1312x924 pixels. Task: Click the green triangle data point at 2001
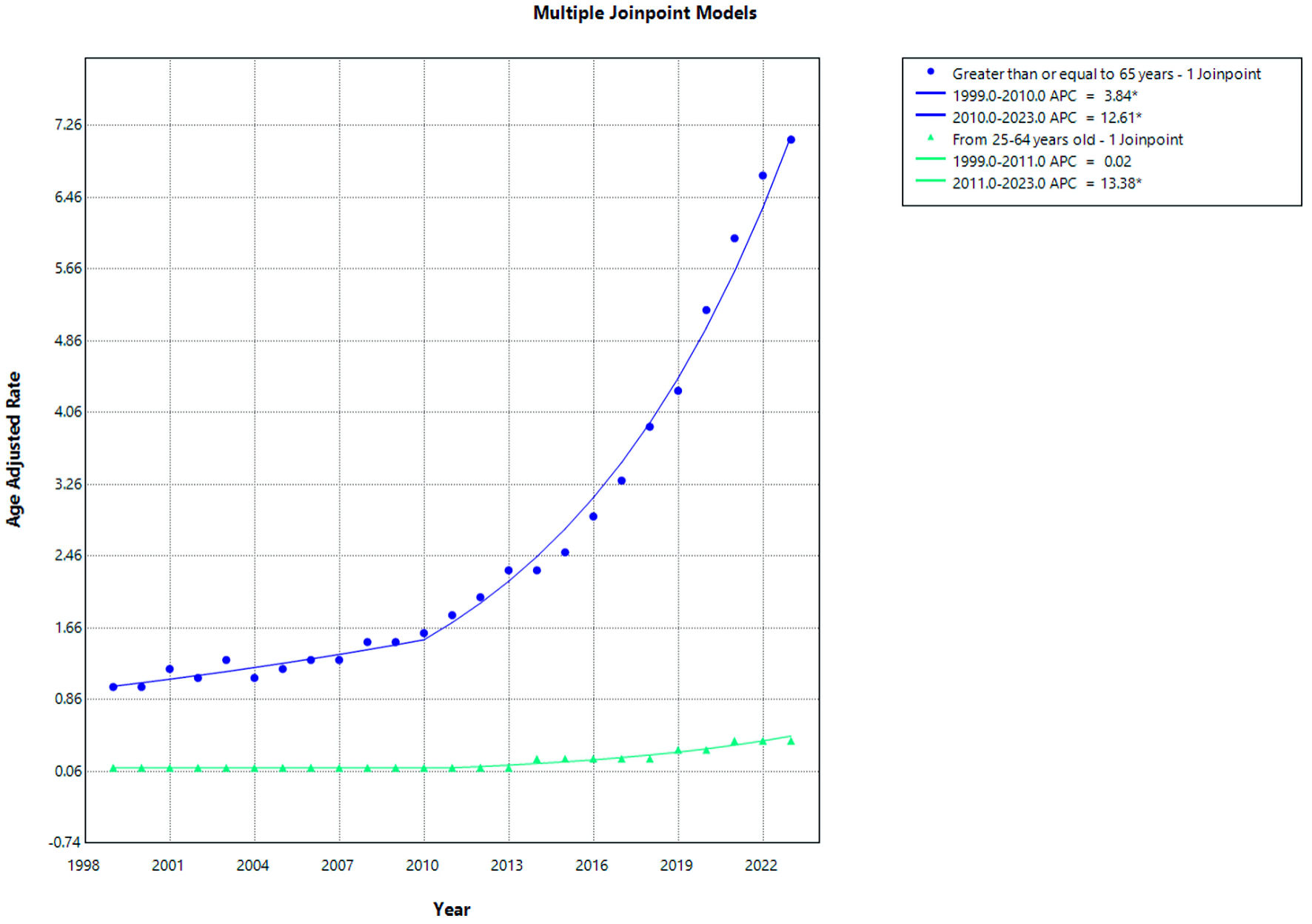[170, 769]
